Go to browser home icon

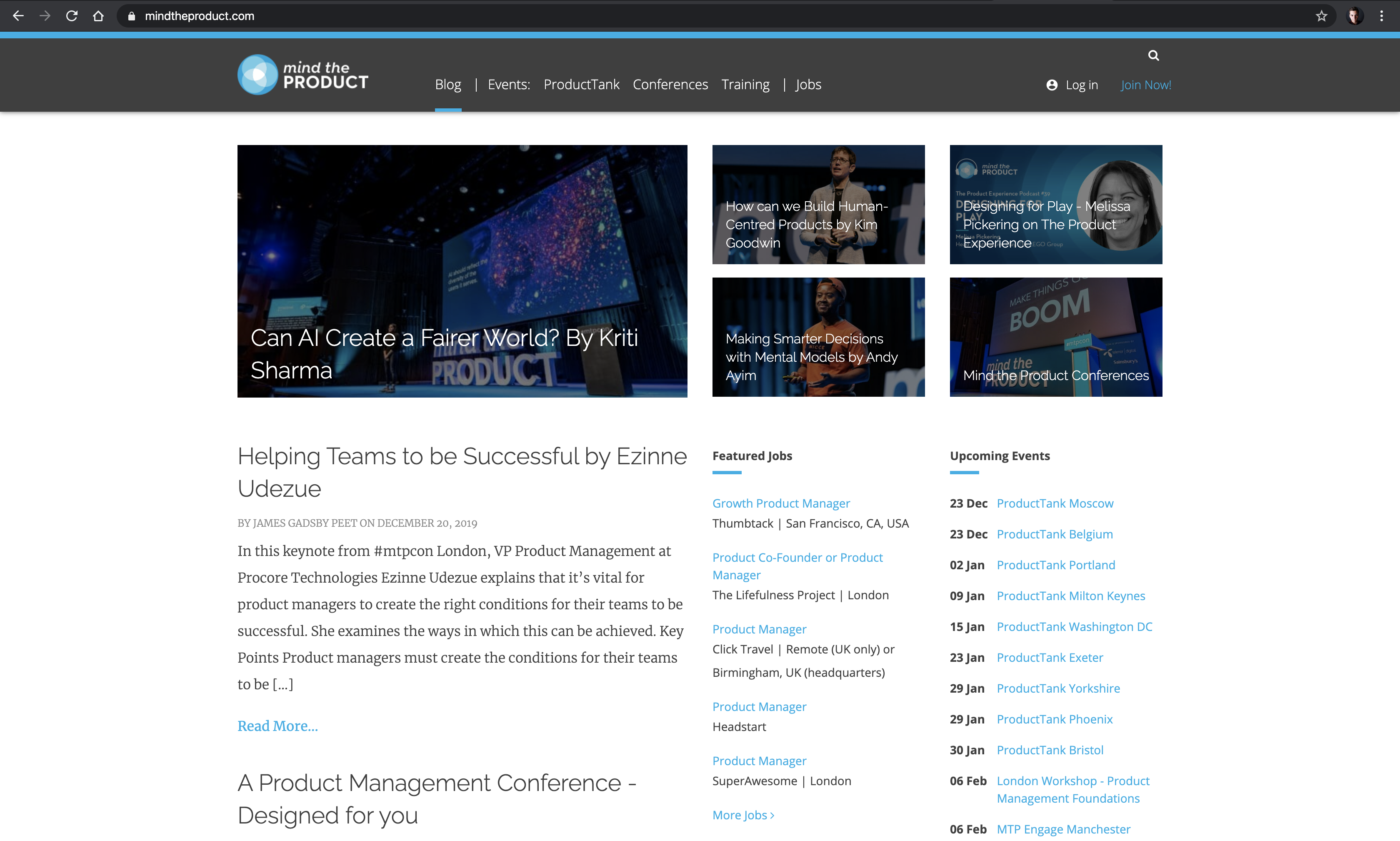click(98, 16)
